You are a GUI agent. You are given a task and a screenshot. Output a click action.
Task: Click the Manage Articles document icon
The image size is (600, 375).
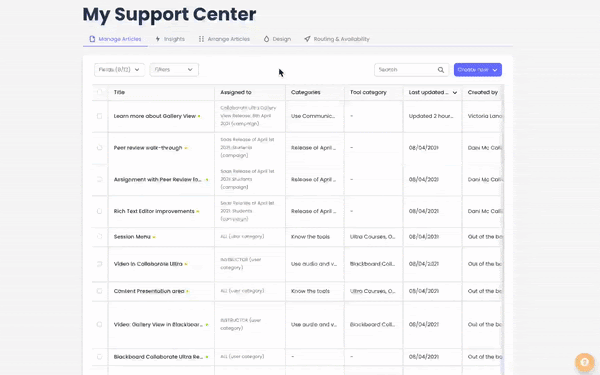(x=92, y=39)
